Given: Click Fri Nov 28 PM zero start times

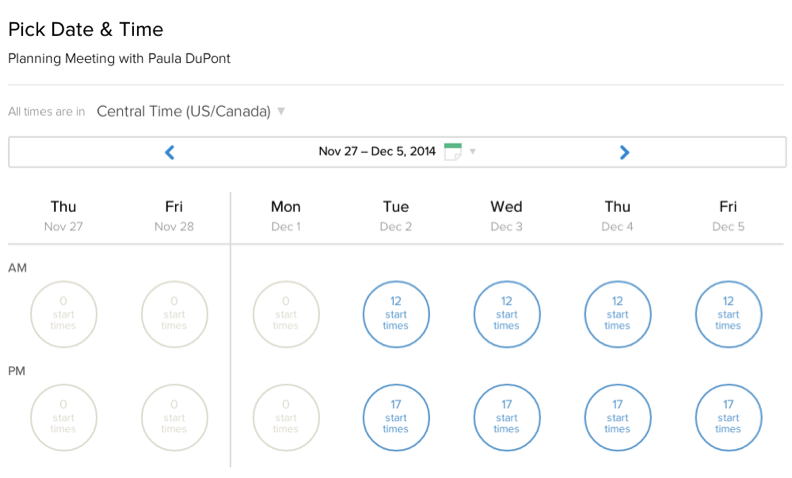Looking at the screenshot, I should [174, 417].
